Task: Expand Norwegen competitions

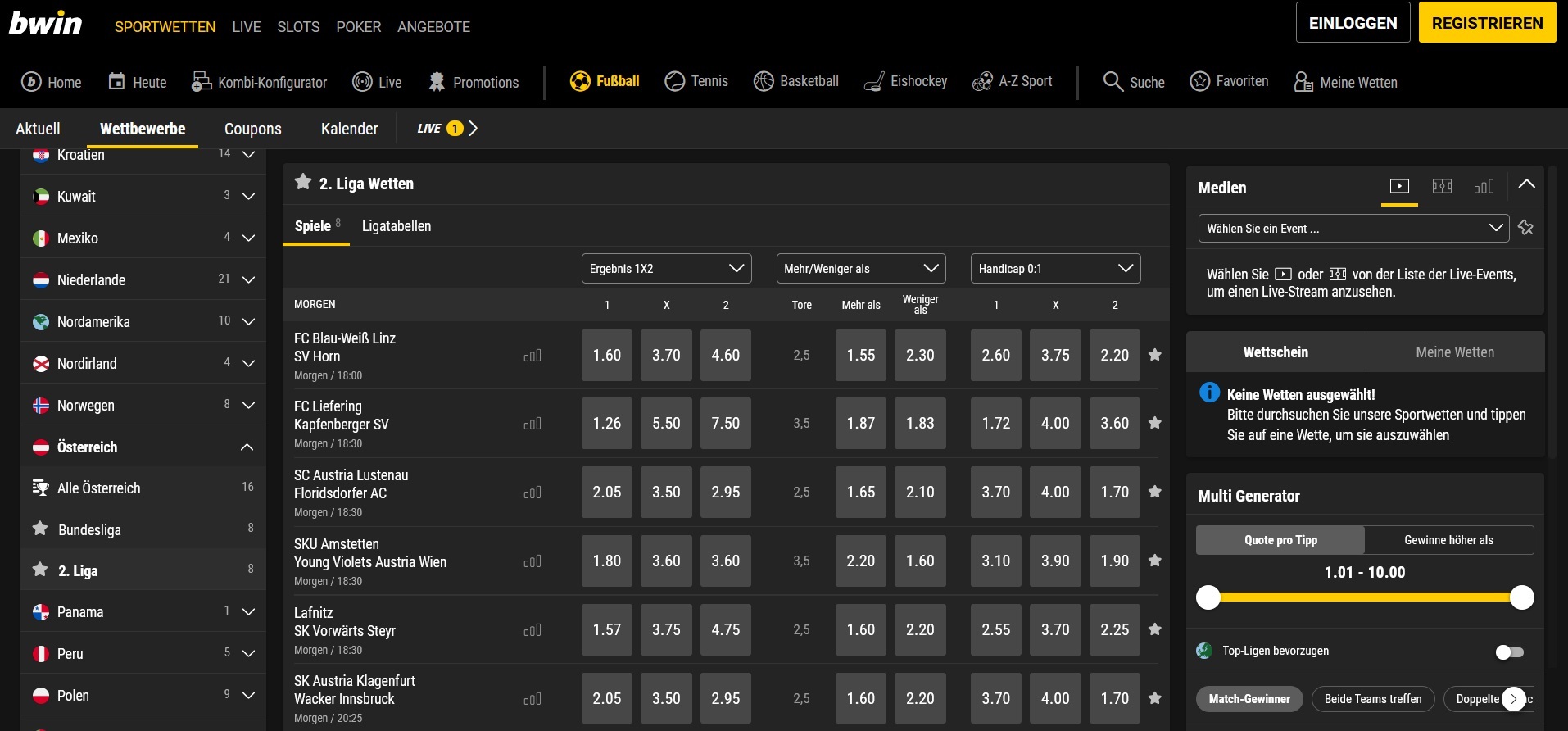Action: coord(249,406)
